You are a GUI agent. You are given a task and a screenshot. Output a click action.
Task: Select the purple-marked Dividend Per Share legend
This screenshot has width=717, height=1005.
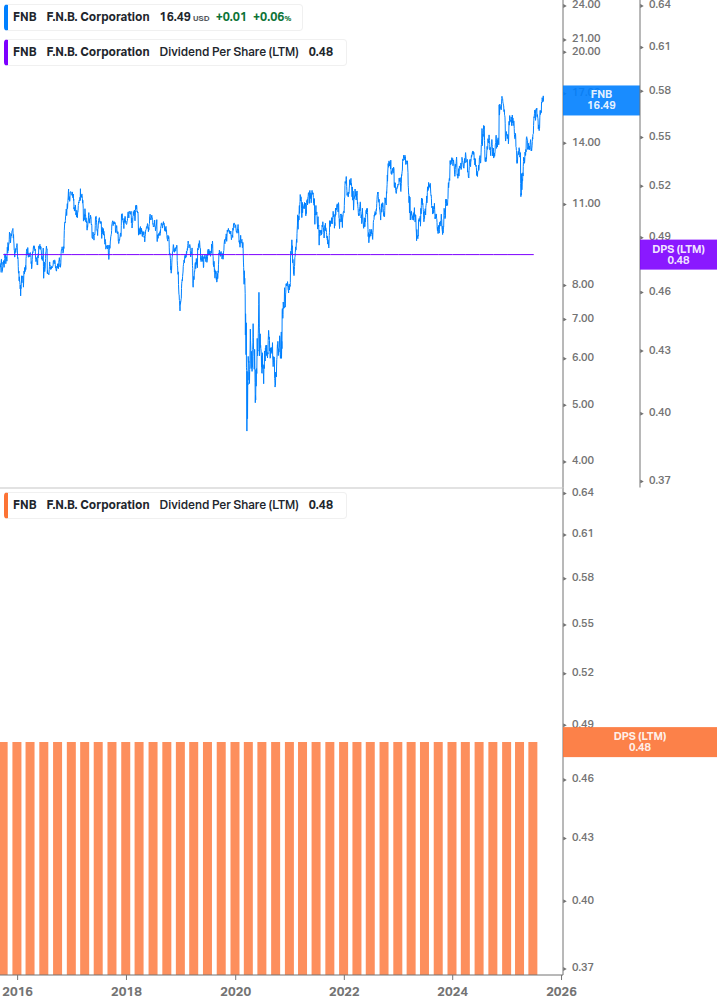click(175, 52)
